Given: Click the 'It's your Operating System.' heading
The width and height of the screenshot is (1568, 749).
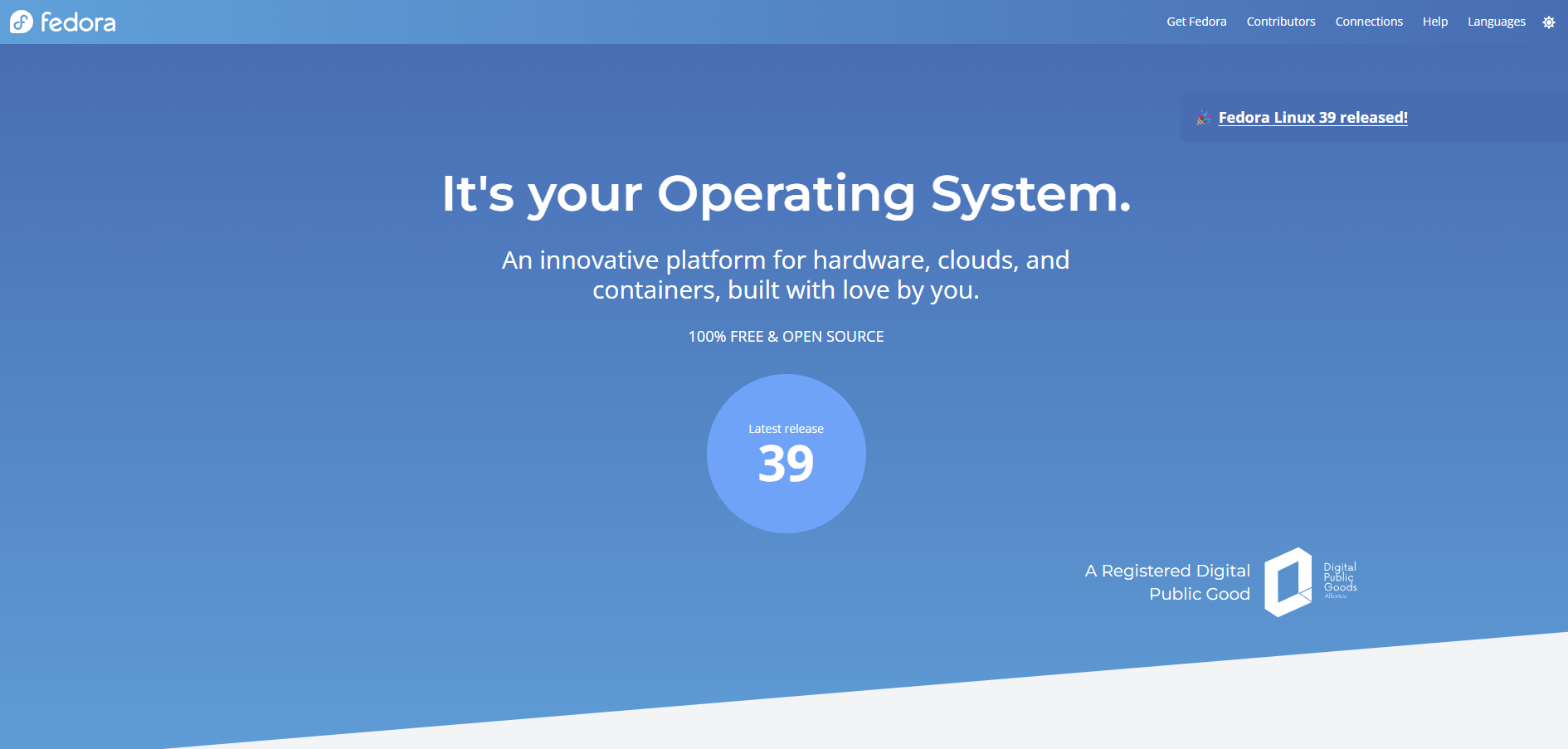Looking at the screenshot, I should [786, 194].
